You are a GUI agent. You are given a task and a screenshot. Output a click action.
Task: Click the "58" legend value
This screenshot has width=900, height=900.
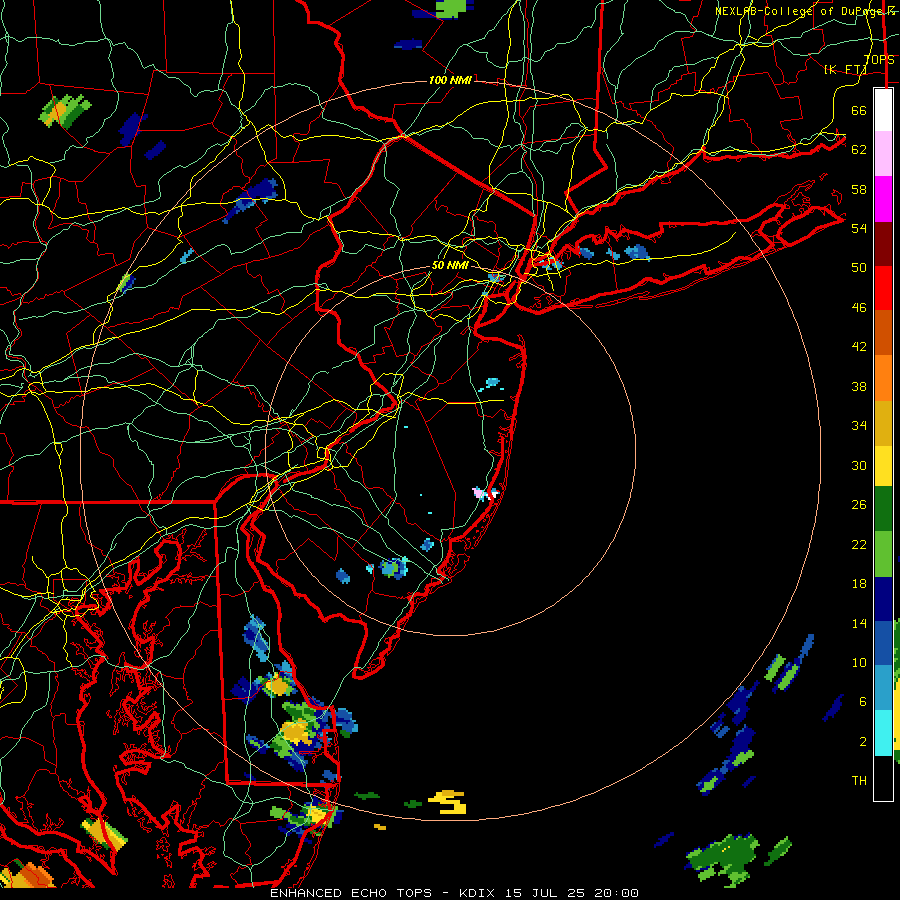[859, 189]
